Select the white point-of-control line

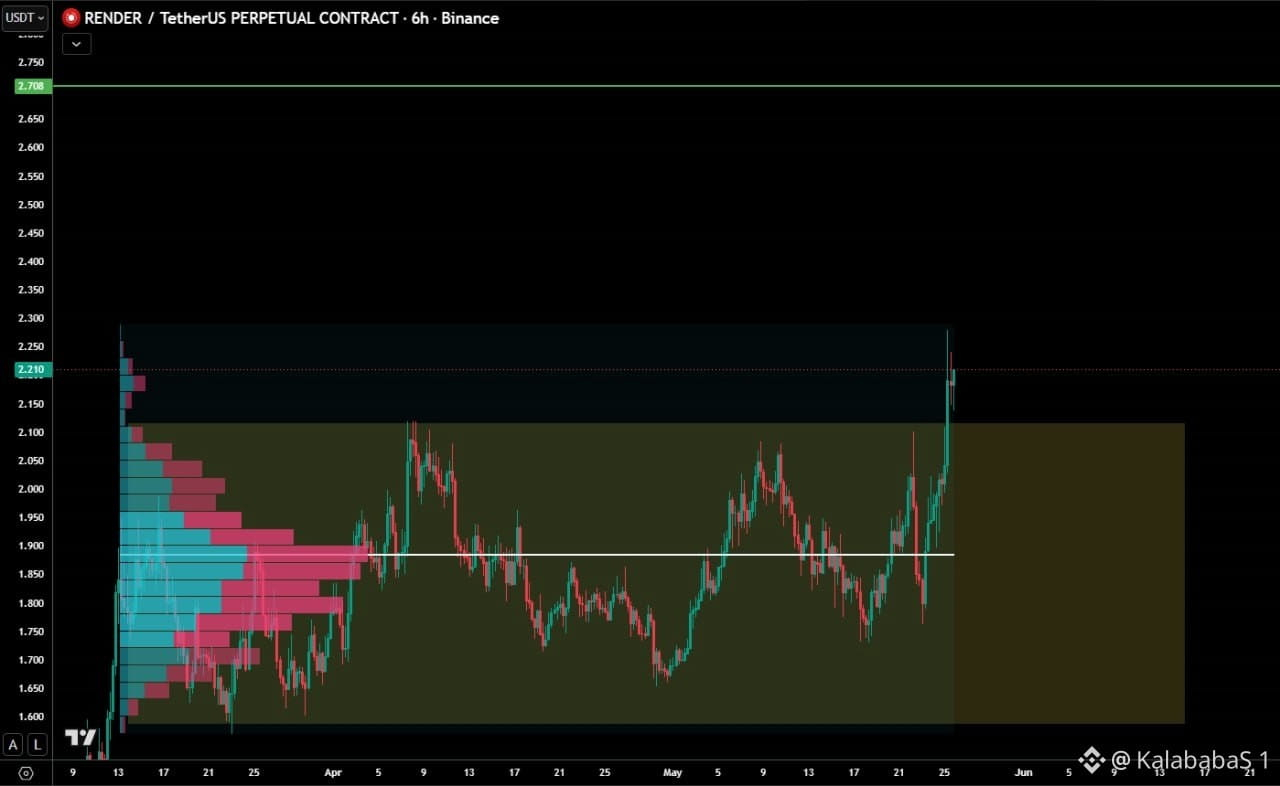point(536,554)
